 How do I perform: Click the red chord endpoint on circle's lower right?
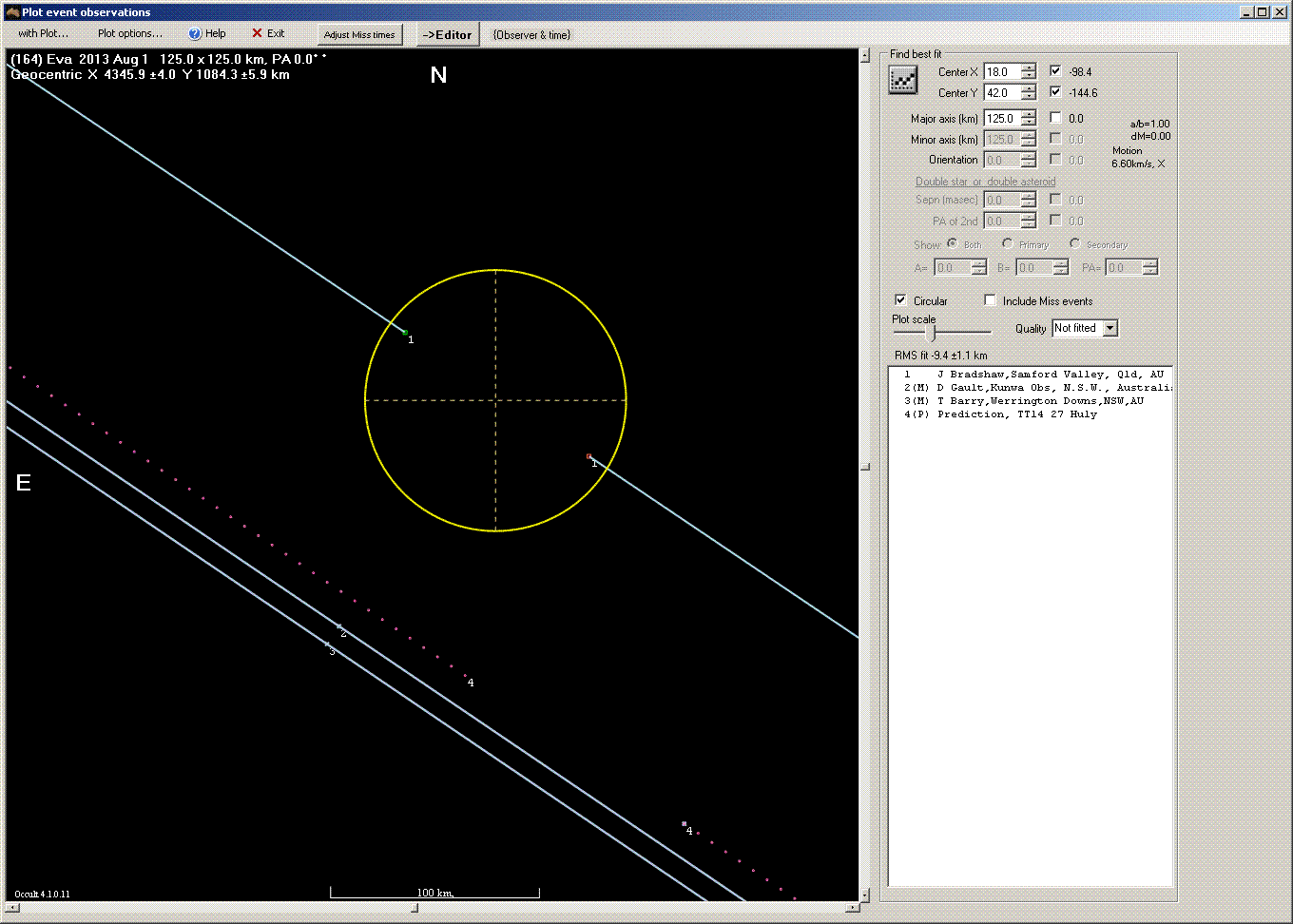589,456
